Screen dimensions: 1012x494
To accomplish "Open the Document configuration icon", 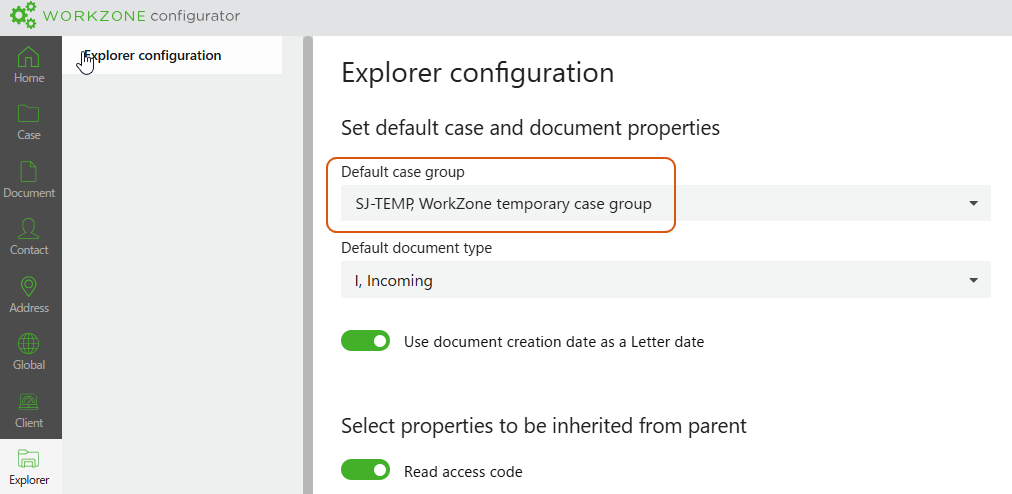I will (x=29, y=172).
